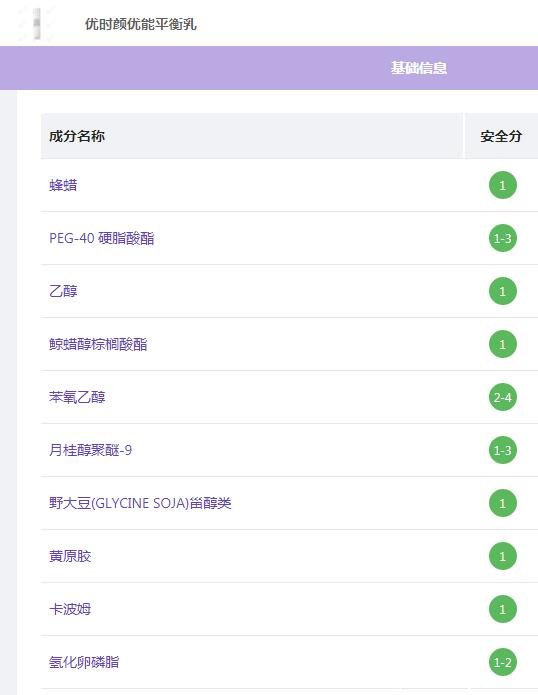Click the safety score badge for 蜂蜡

click(503, 185)
